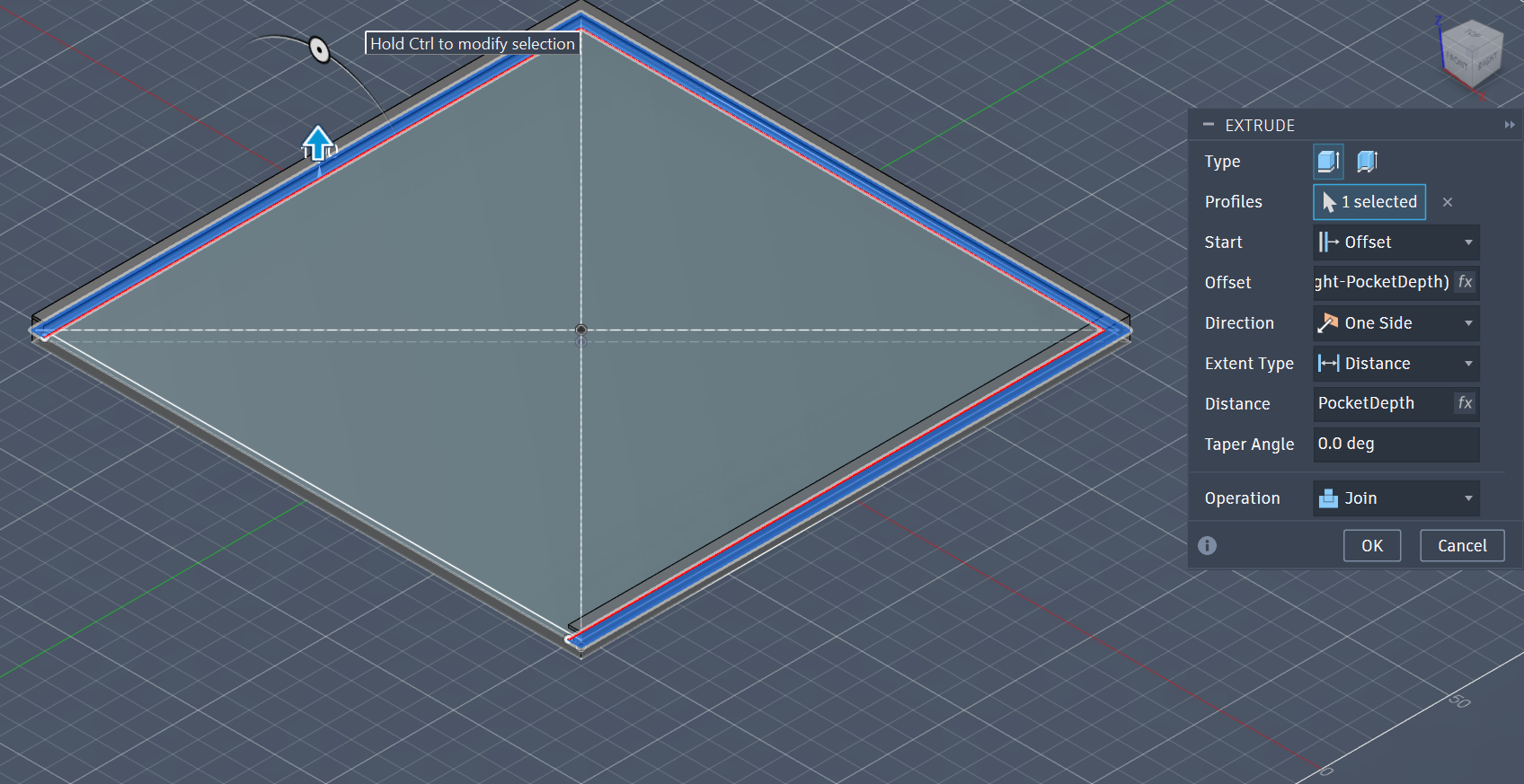Open the Direction dropdown set to One Side
1524x784 pixels.
coord(1396,323)
